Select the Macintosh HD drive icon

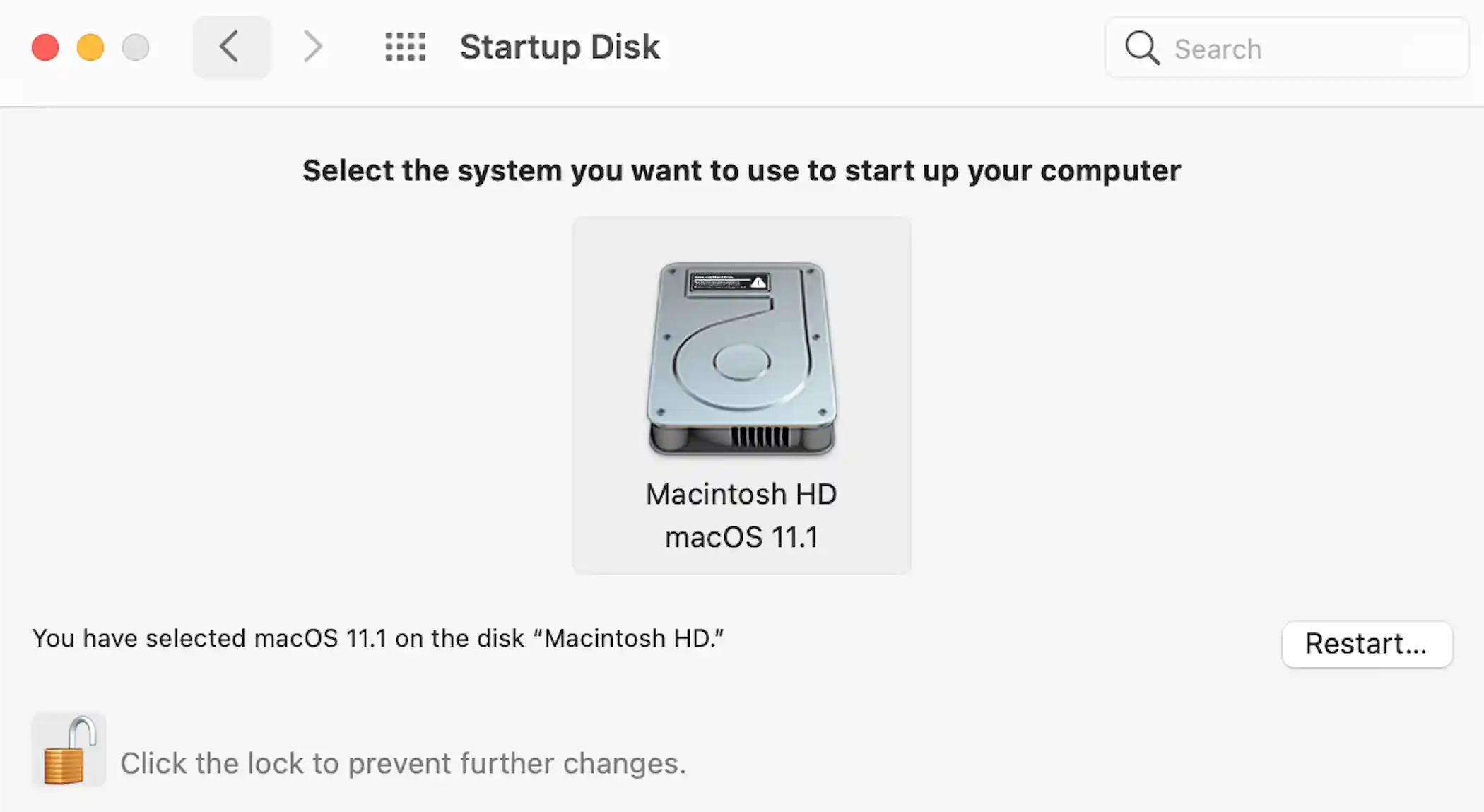pyautogui.click(x=741, y=360)
